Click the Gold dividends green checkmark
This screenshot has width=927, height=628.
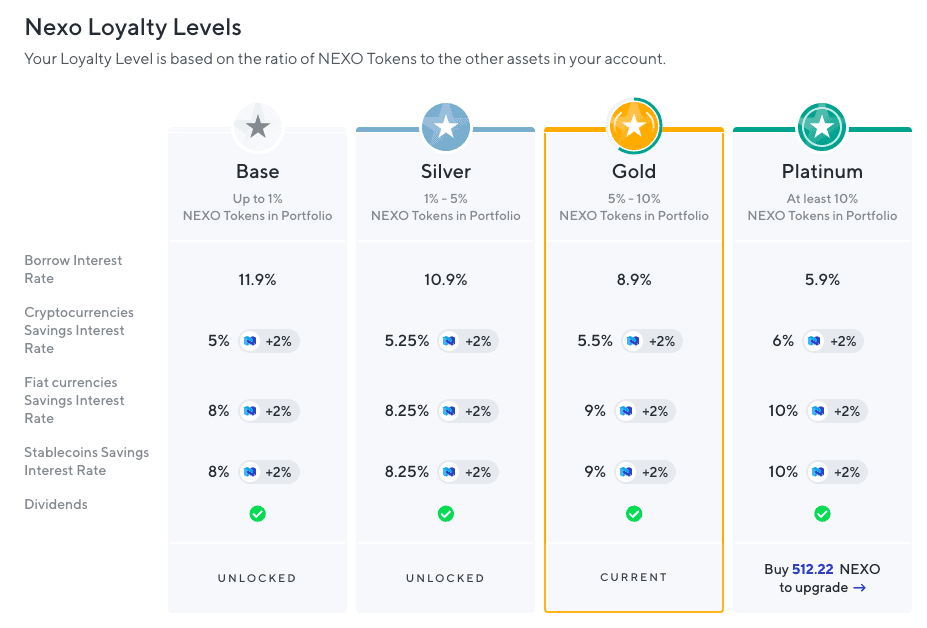pyautogui.click(x=634, y=514)
